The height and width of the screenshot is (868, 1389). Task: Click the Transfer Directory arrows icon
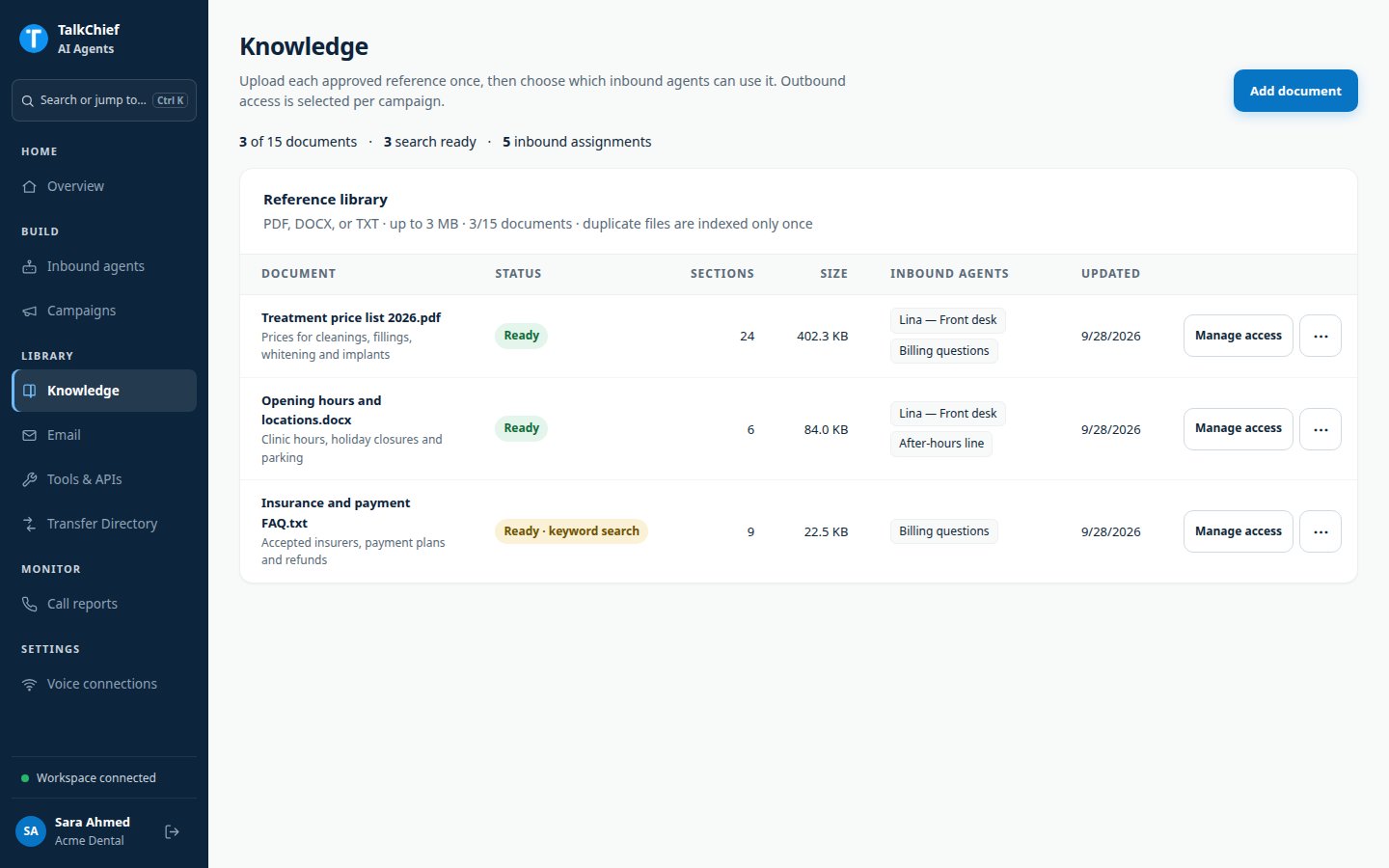(x=30, y=524)
